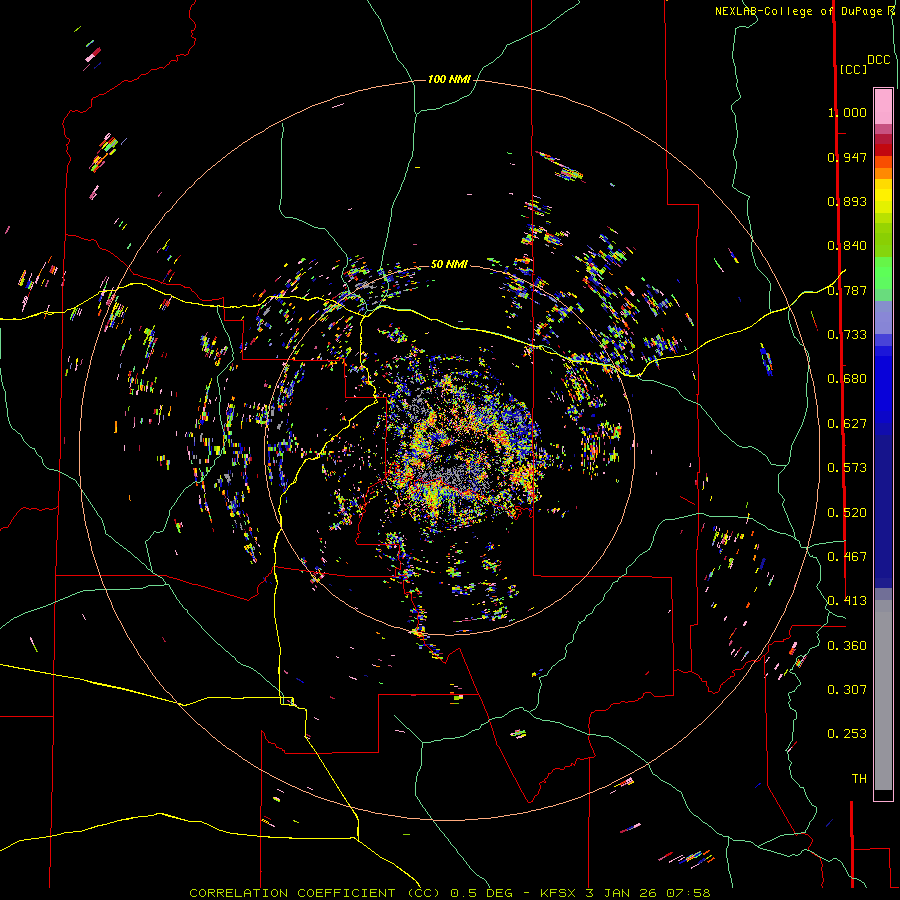Viewport: 900px width, 900px height.
Task: Click the 0.573 scale value
Action: (847, 468)
